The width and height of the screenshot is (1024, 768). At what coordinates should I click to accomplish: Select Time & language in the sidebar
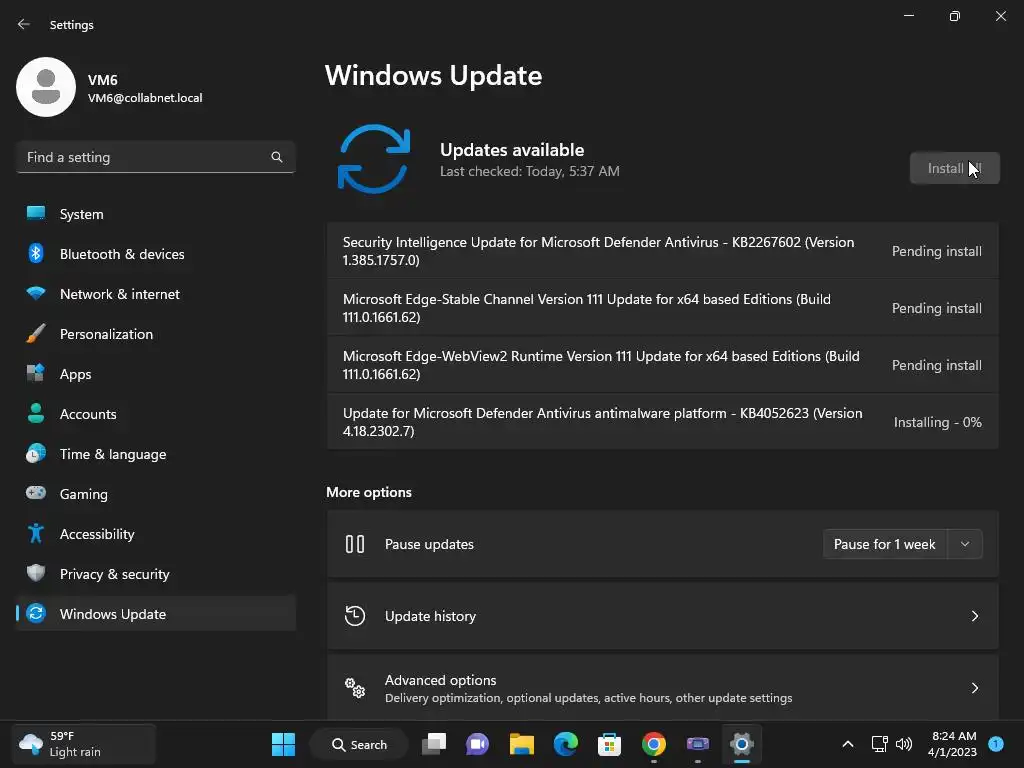[x=155, y=453]
